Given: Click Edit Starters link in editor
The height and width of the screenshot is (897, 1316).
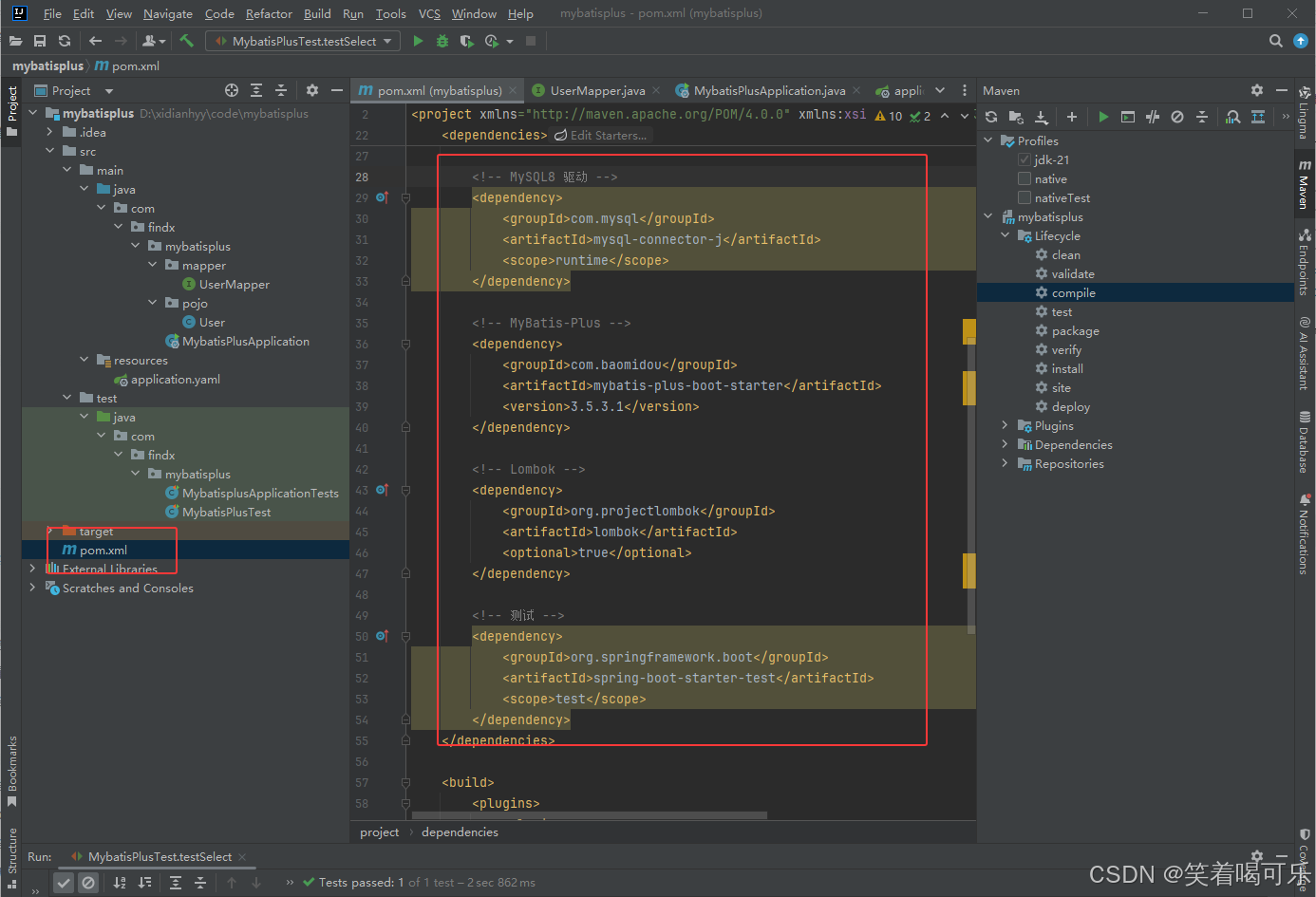Looking at the screenshot, I should [601, 136].
